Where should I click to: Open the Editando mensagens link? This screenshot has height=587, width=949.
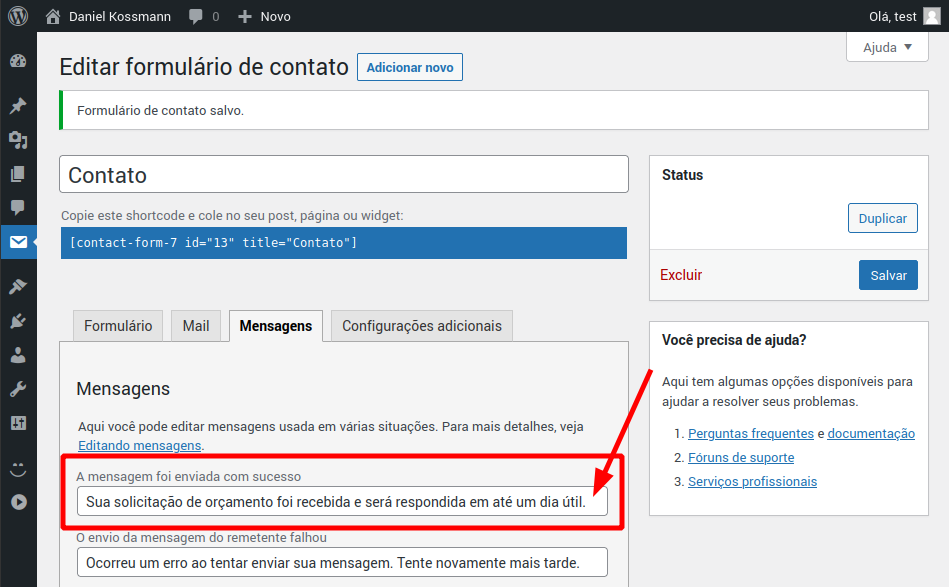pyautogui.click(x=140, y=445)
